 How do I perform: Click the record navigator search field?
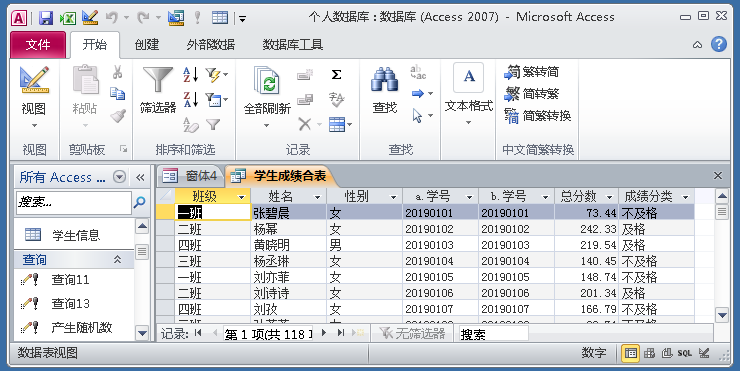tap(494, 334)
